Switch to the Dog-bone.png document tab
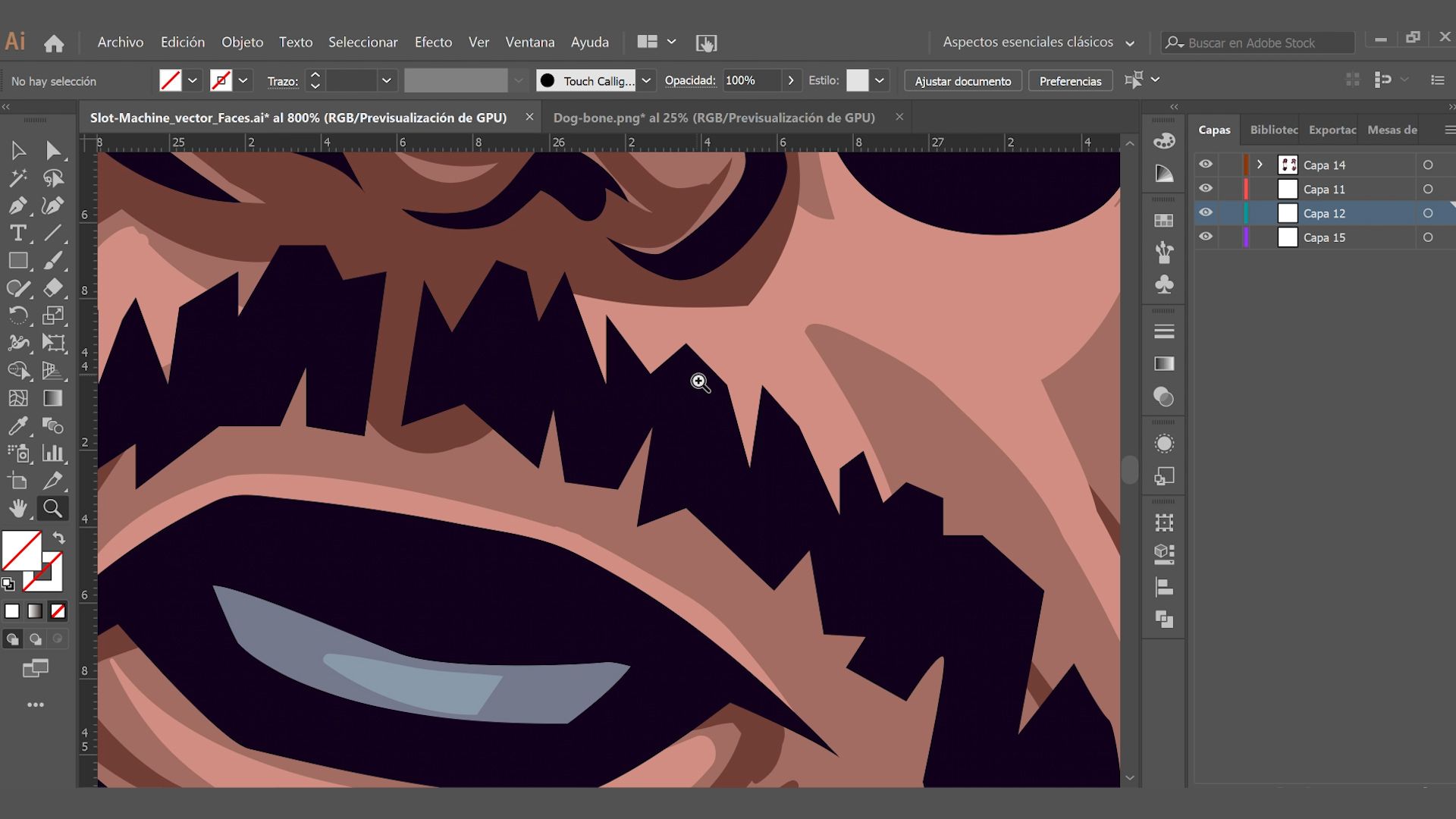Viewport: 1456px width, 819px height. (714, 118)
